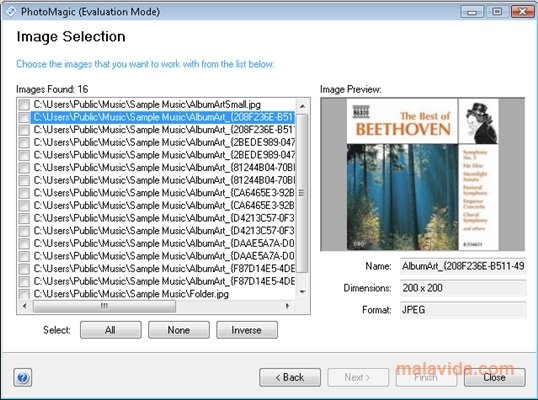Viewport: 538px width, 400px height.
Task: Click the Dimensions field showing 200 x 200
Action: click(463, 288)
